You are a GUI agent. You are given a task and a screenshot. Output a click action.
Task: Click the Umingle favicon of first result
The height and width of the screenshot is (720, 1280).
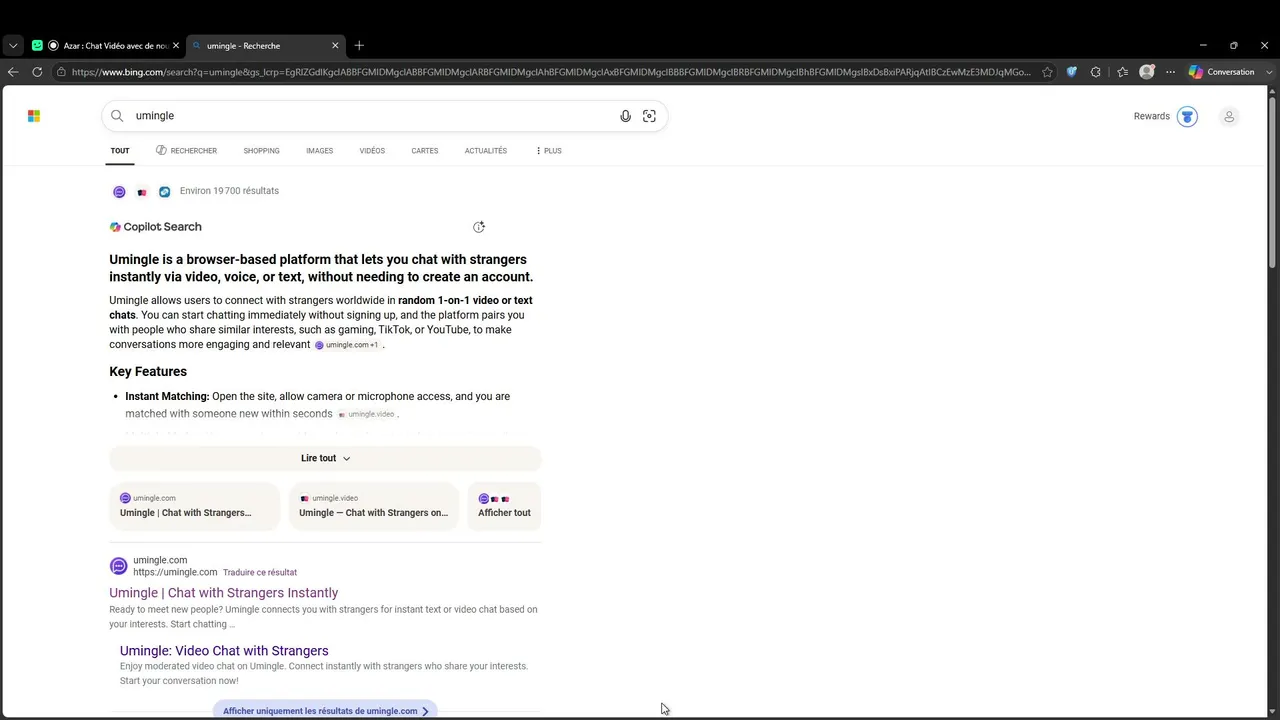(119, 566)
